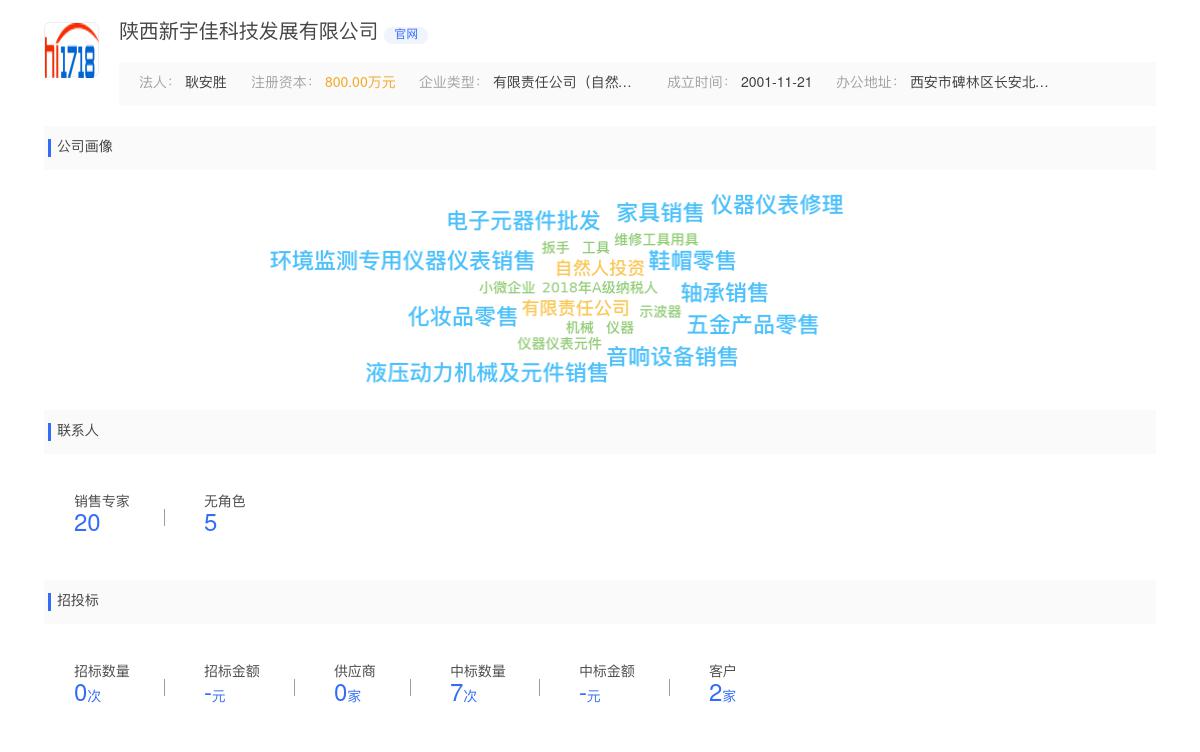Click office address 西安市碑林区长安北...

pyautogui.click(x=979, y=83)
